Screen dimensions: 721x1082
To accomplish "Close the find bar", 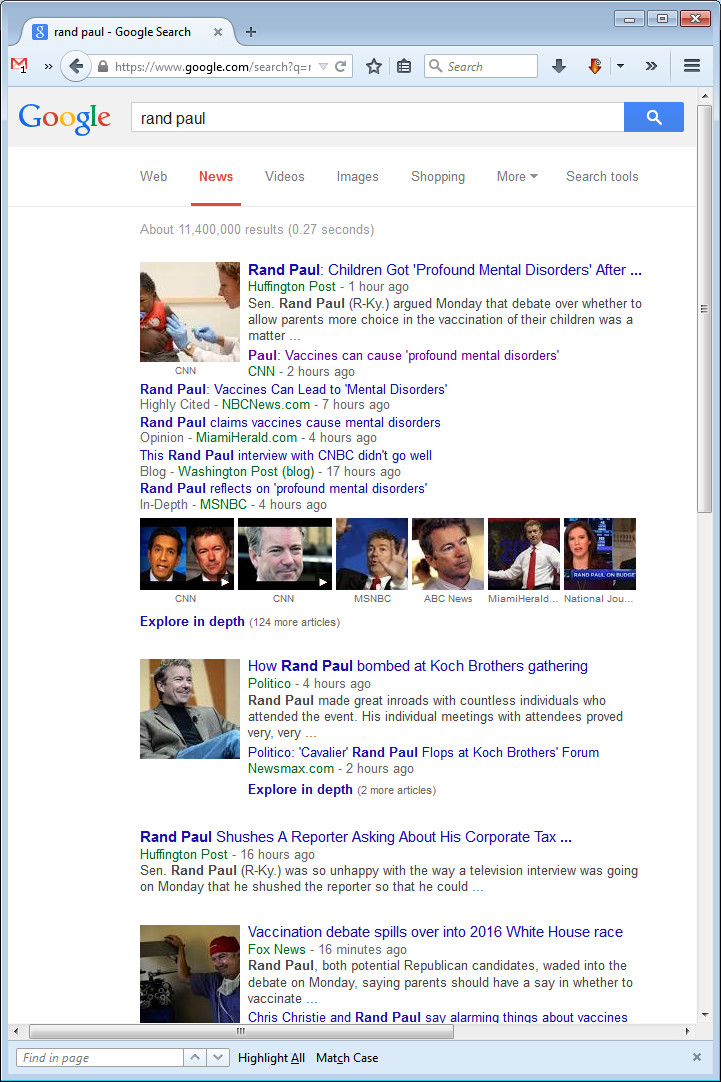I will (x=697, y=1057).
